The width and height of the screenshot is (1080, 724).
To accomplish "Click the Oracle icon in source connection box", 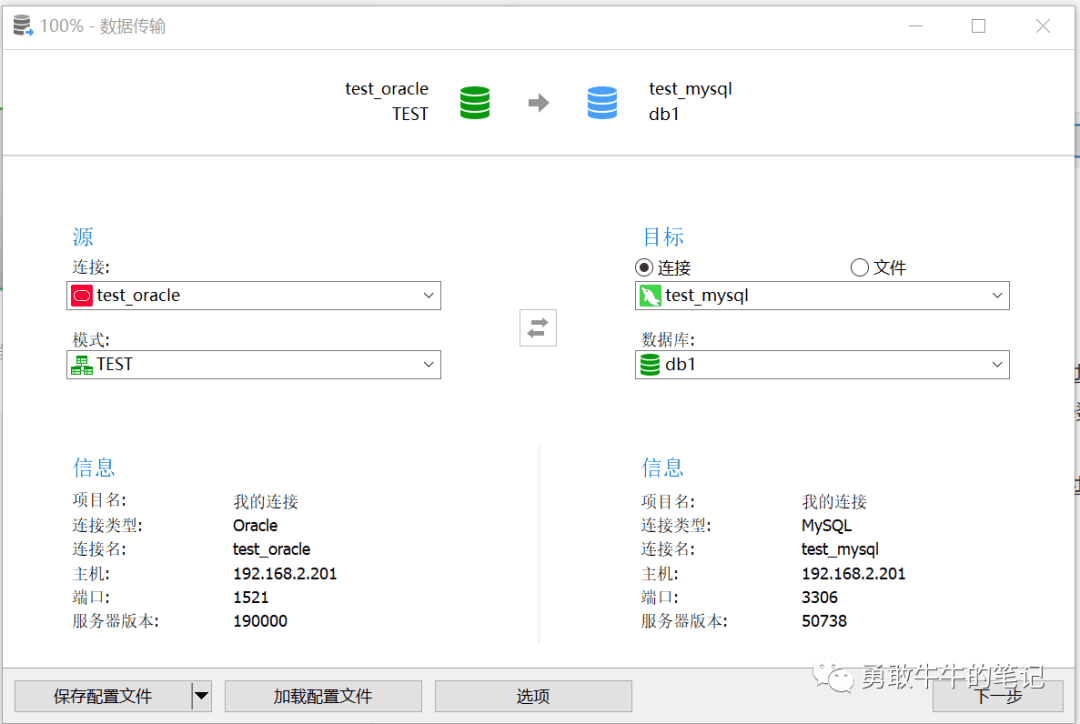I will [82, 296].
